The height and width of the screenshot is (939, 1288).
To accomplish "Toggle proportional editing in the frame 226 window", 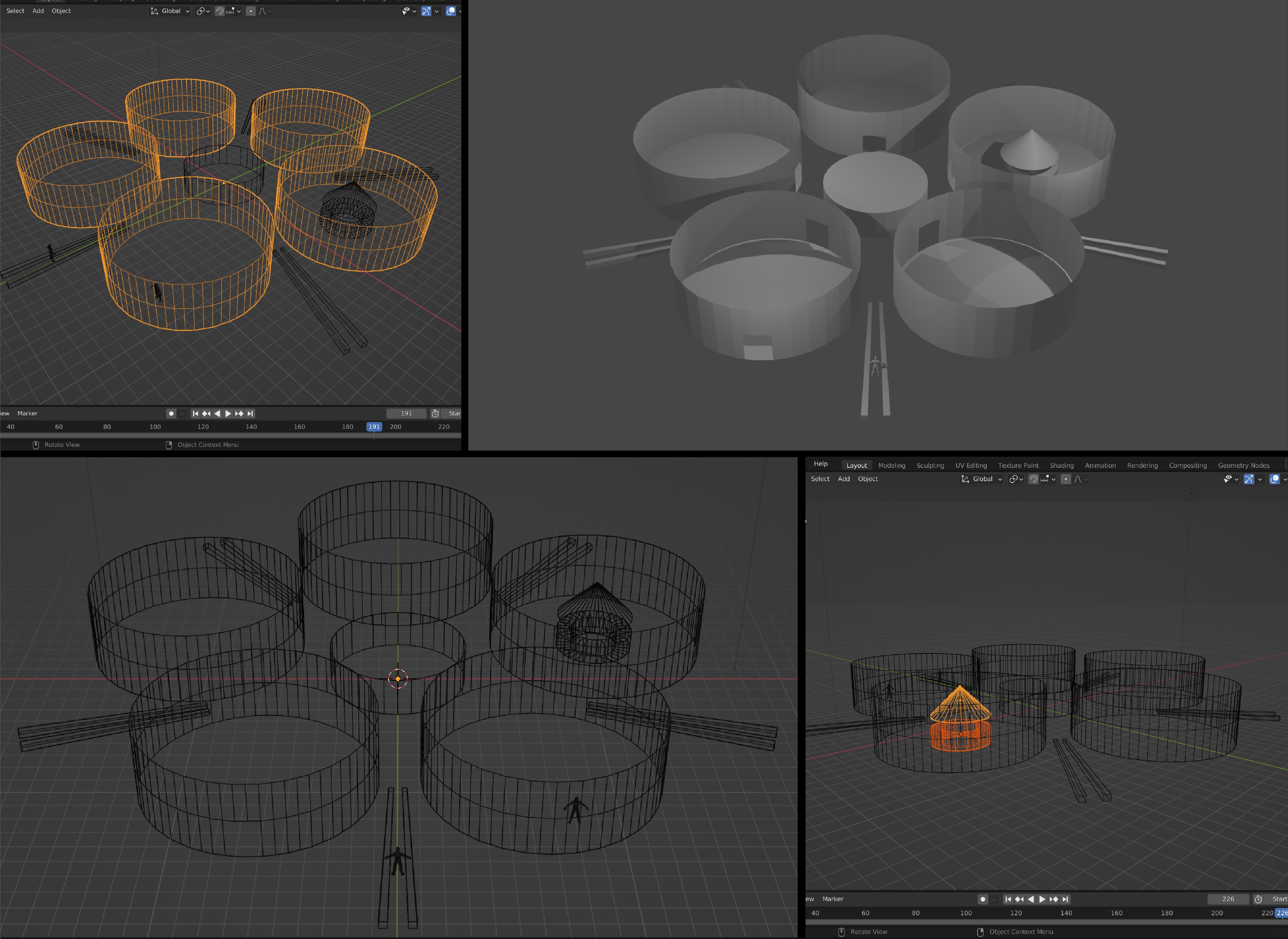I will tap(1065, 479).
